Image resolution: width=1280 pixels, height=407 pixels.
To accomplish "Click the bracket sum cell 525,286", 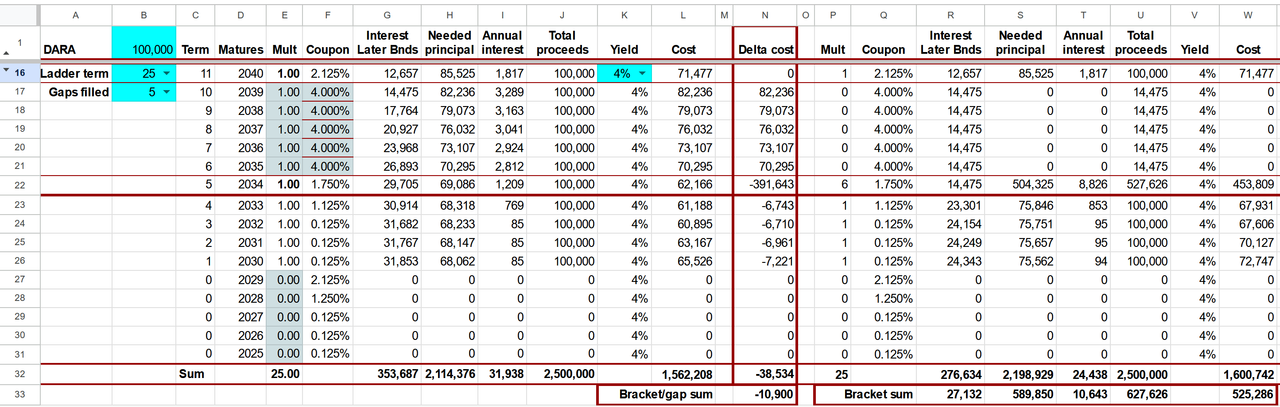I will coord(1248,394).
